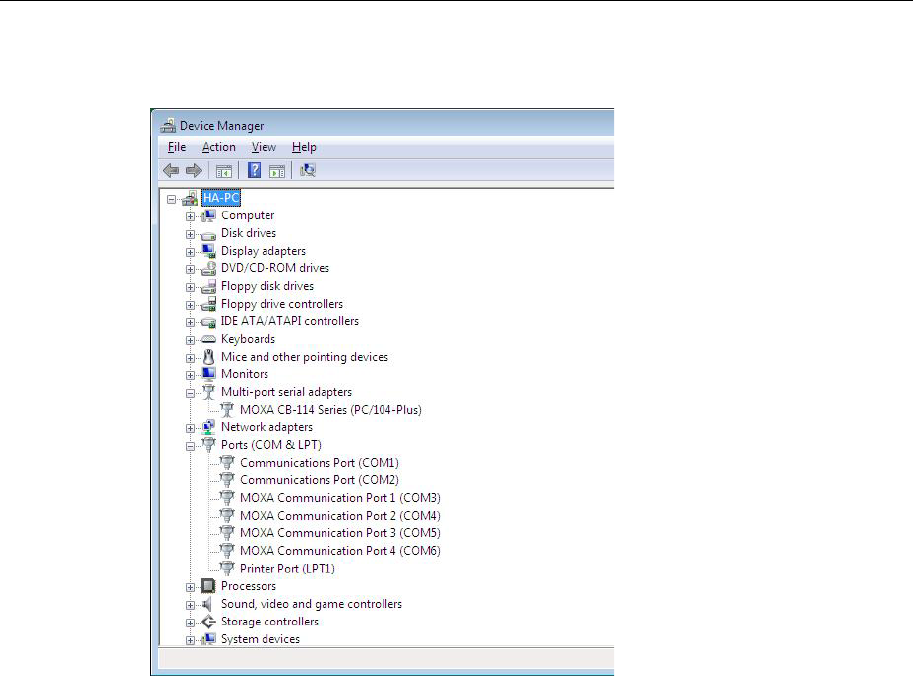Select the Floppy drive controllers label
913x676 pixels.
282,304
